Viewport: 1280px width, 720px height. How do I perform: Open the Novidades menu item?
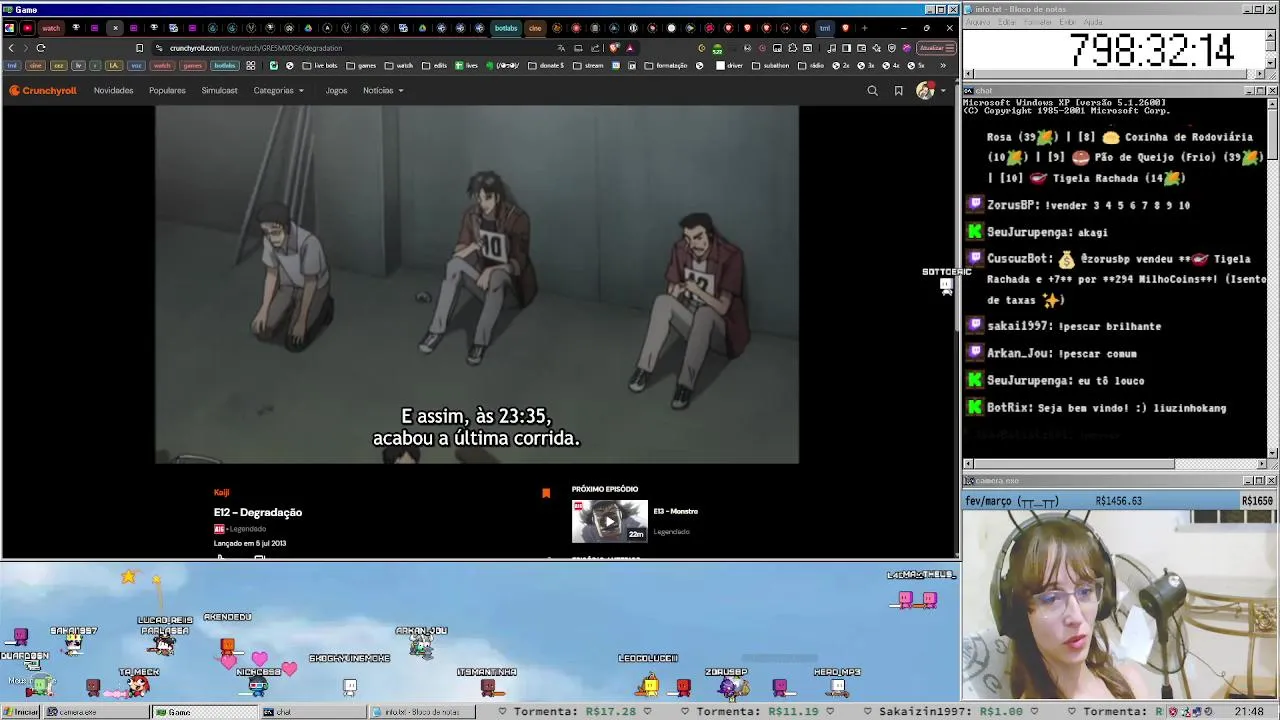click(113, 91)
